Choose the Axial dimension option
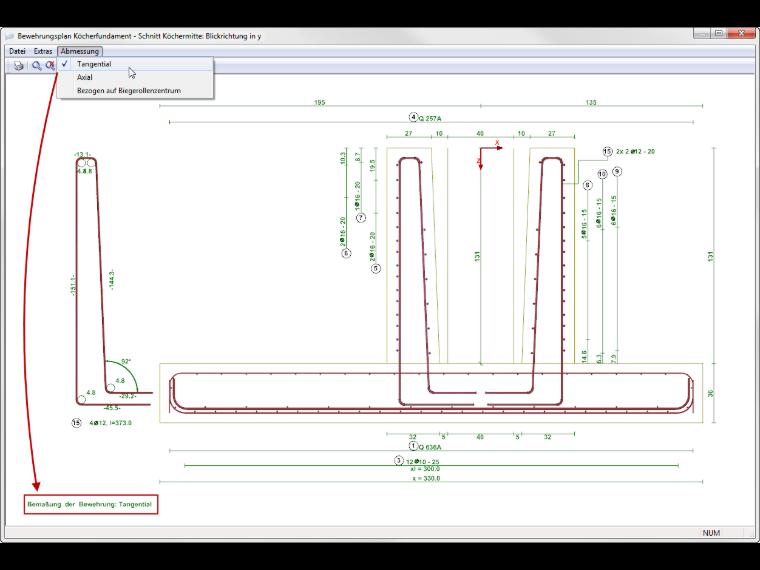Viewport: 760px width, 570px height. pos(135,77)
